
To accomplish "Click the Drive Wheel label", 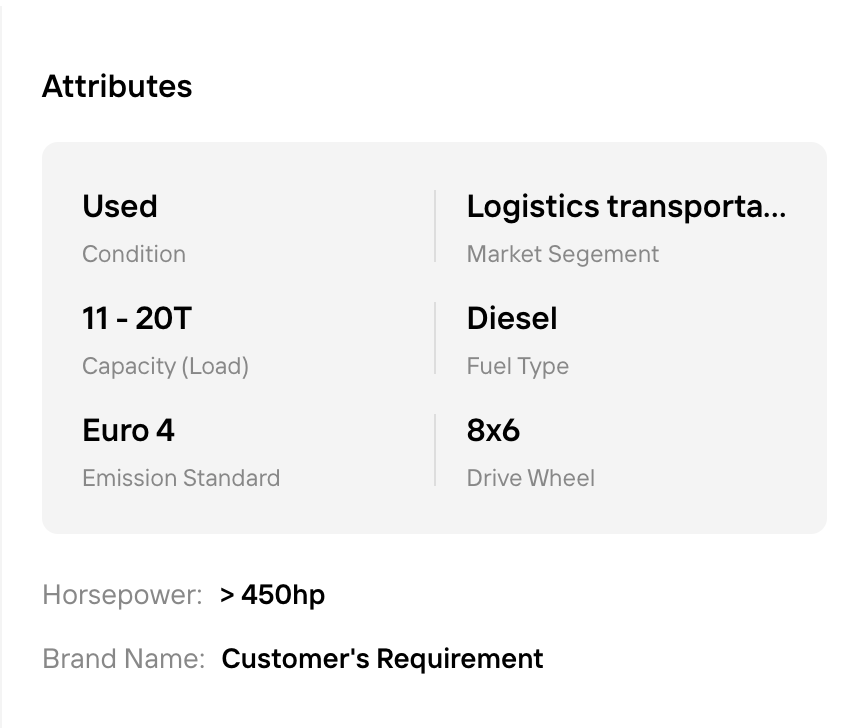I will (531, 478).
